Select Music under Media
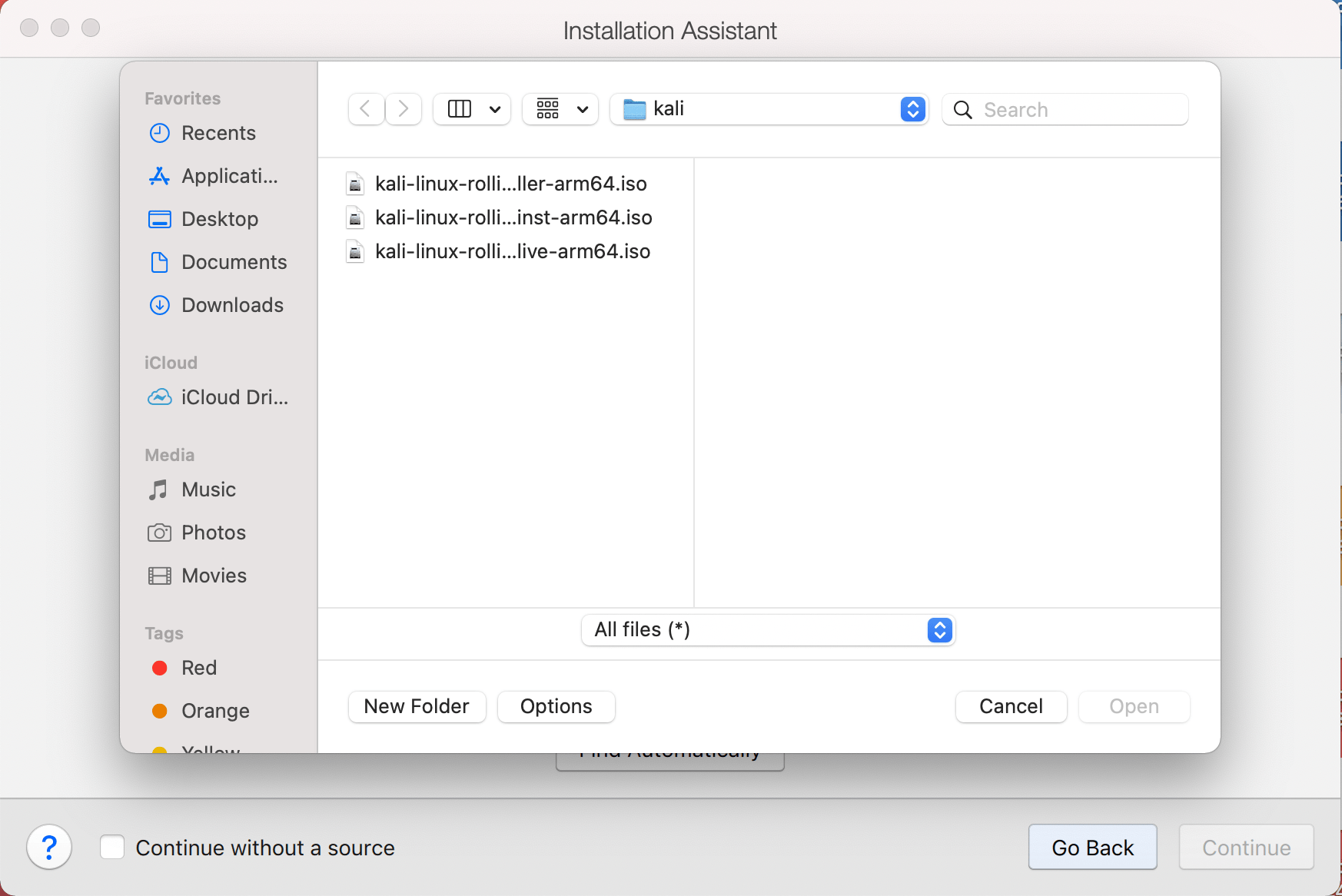1342x896 pixels. pyautogui.click(x=208, y=489)
